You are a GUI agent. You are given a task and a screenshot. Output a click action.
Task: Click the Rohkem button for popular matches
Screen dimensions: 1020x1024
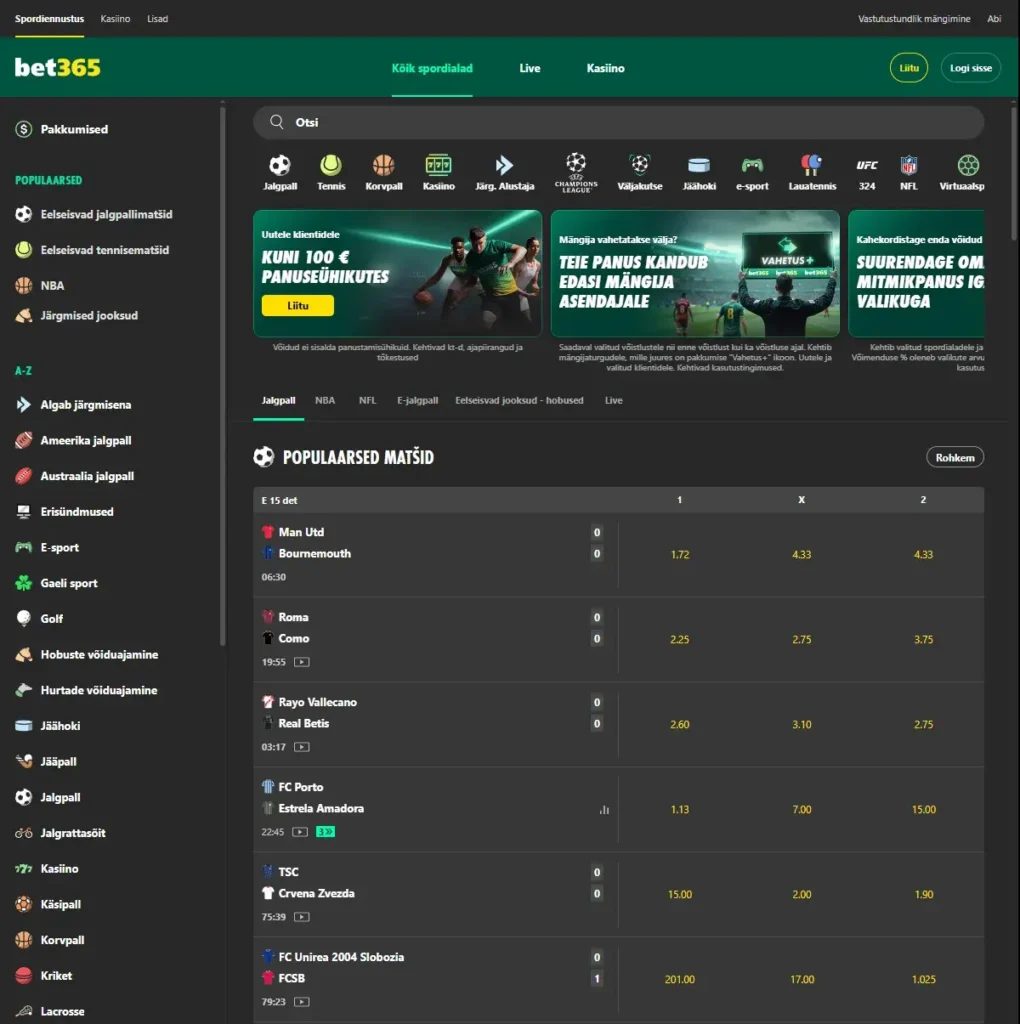point(955,457)
